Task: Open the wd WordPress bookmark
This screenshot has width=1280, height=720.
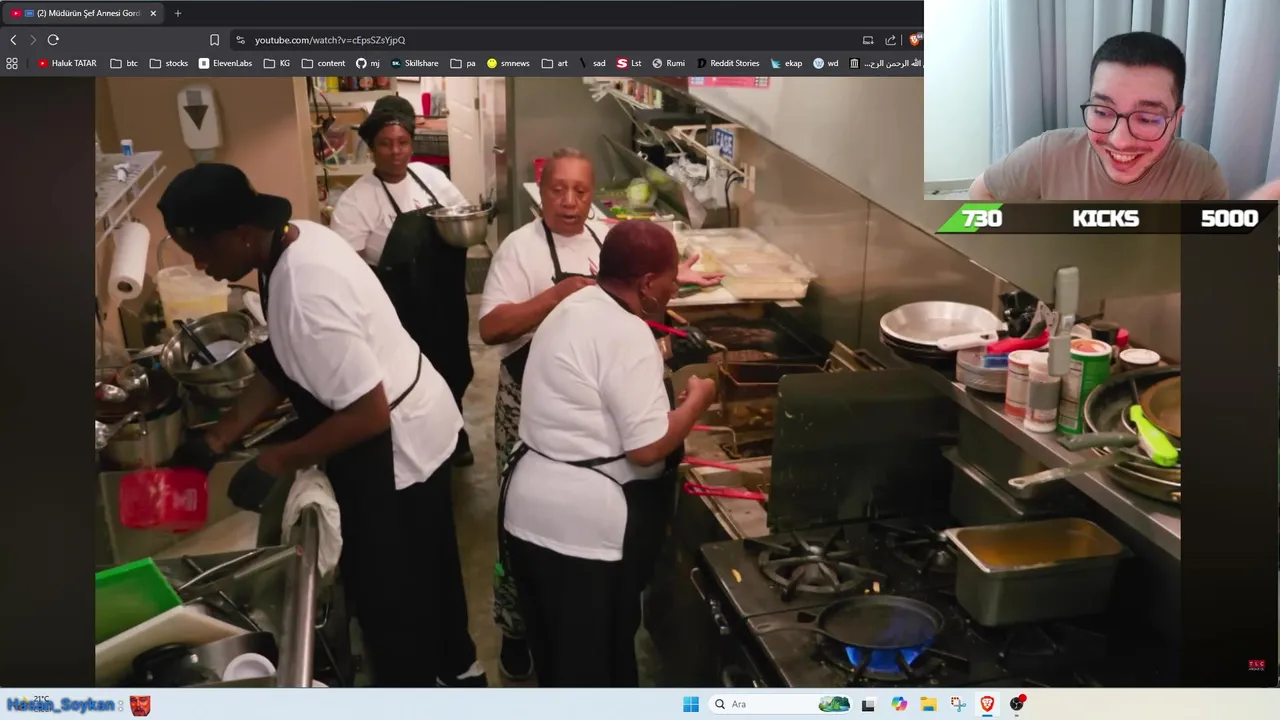Action: 826,63
